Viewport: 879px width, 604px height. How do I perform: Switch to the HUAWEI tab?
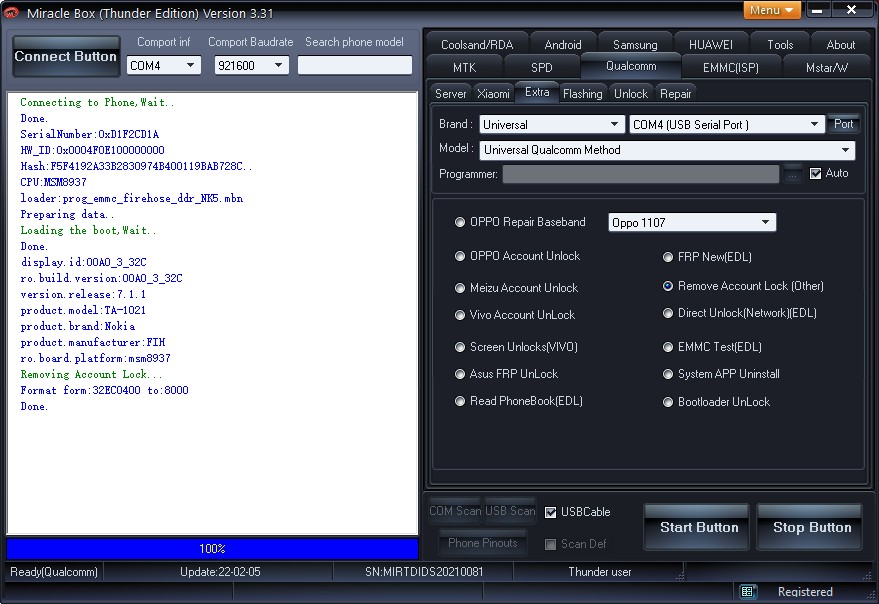pyautogui.click(x=711, y=45)
